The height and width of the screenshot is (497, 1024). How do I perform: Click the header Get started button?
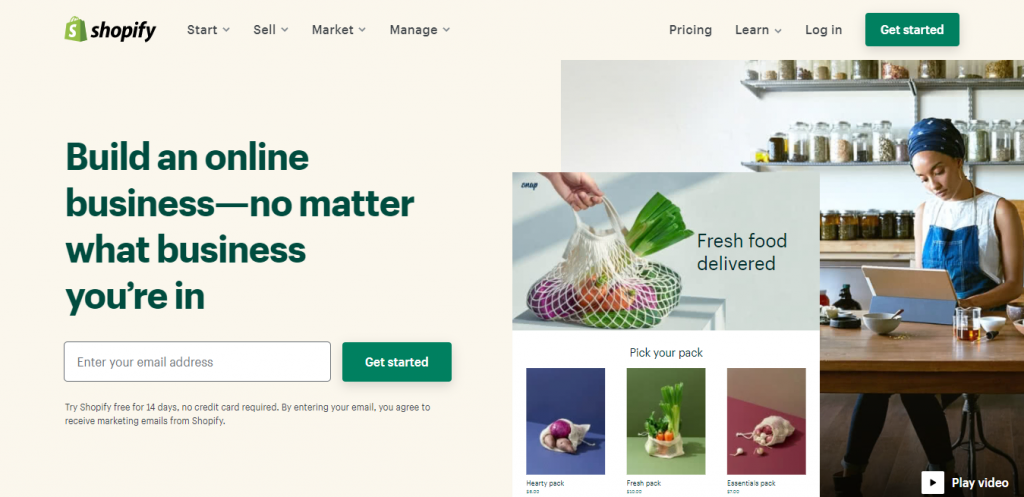click(912, 29)
